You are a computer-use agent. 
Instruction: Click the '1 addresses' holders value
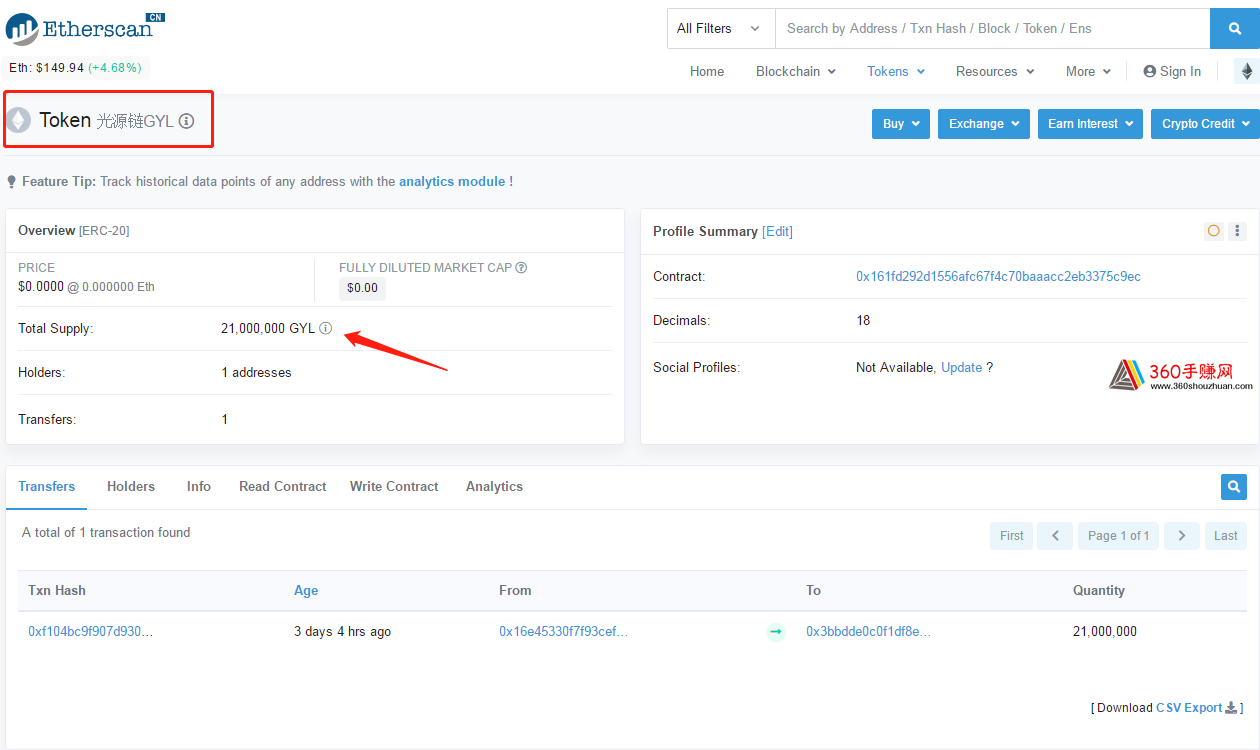point(256,373)
